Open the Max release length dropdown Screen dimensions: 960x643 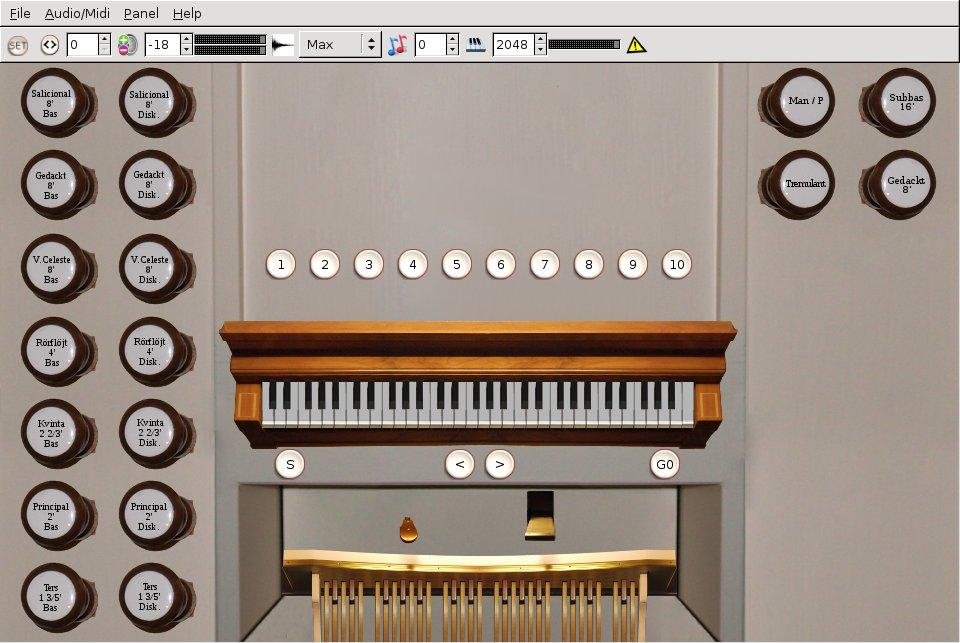pyautogui.click(x=340, y=45)
